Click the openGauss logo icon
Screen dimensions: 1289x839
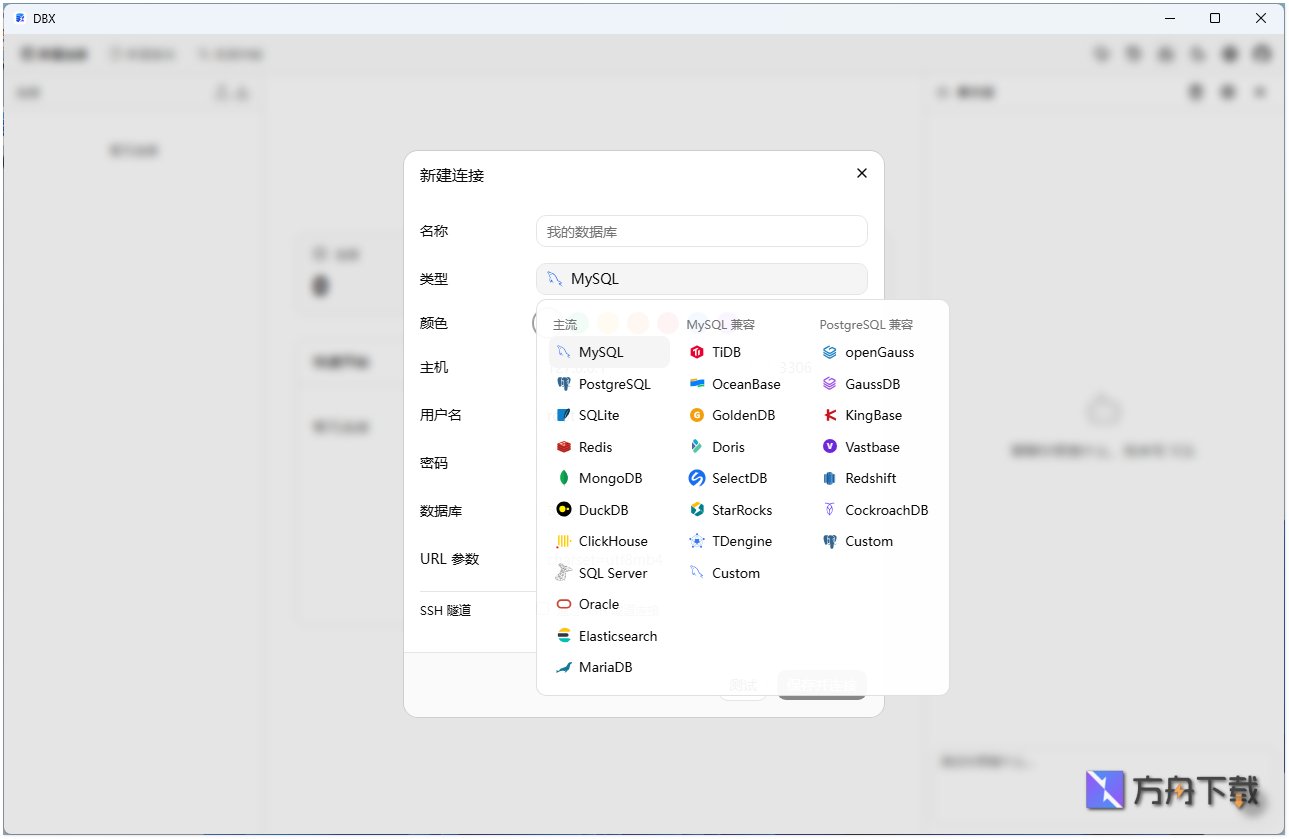coord(830,352)
